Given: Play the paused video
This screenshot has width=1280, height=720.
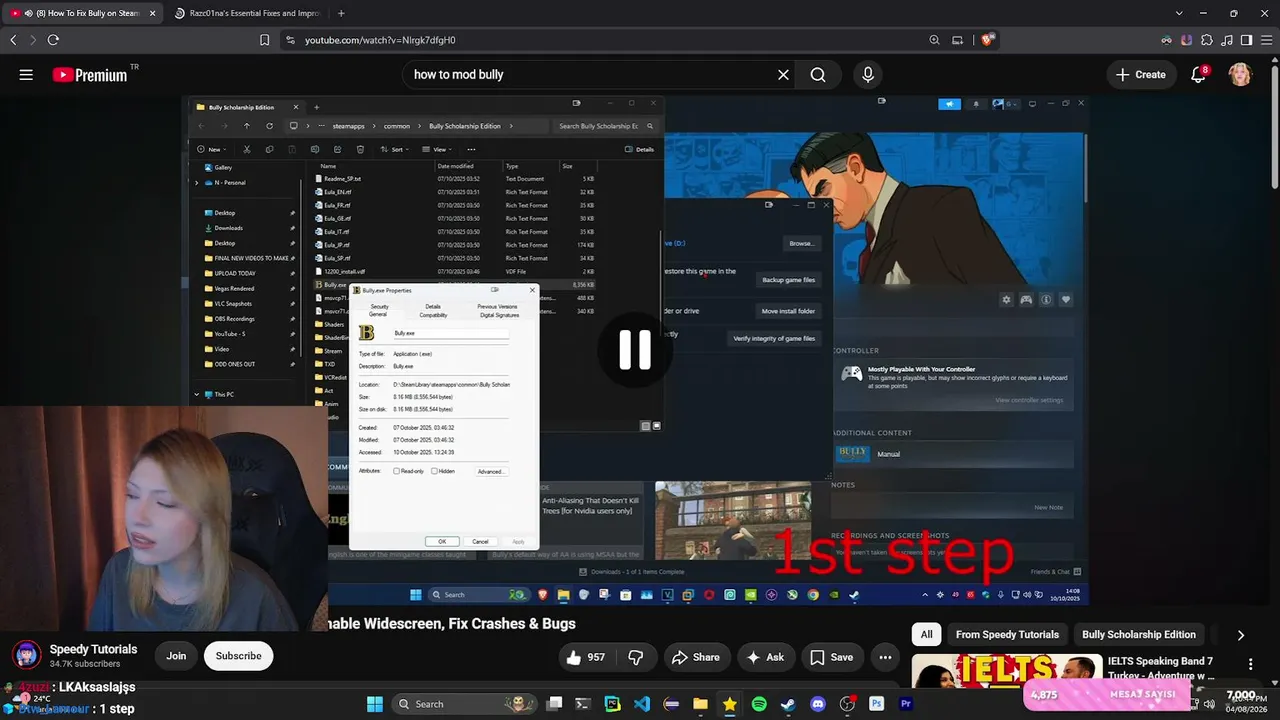Looking at the screenshot, I should (635, 349).
